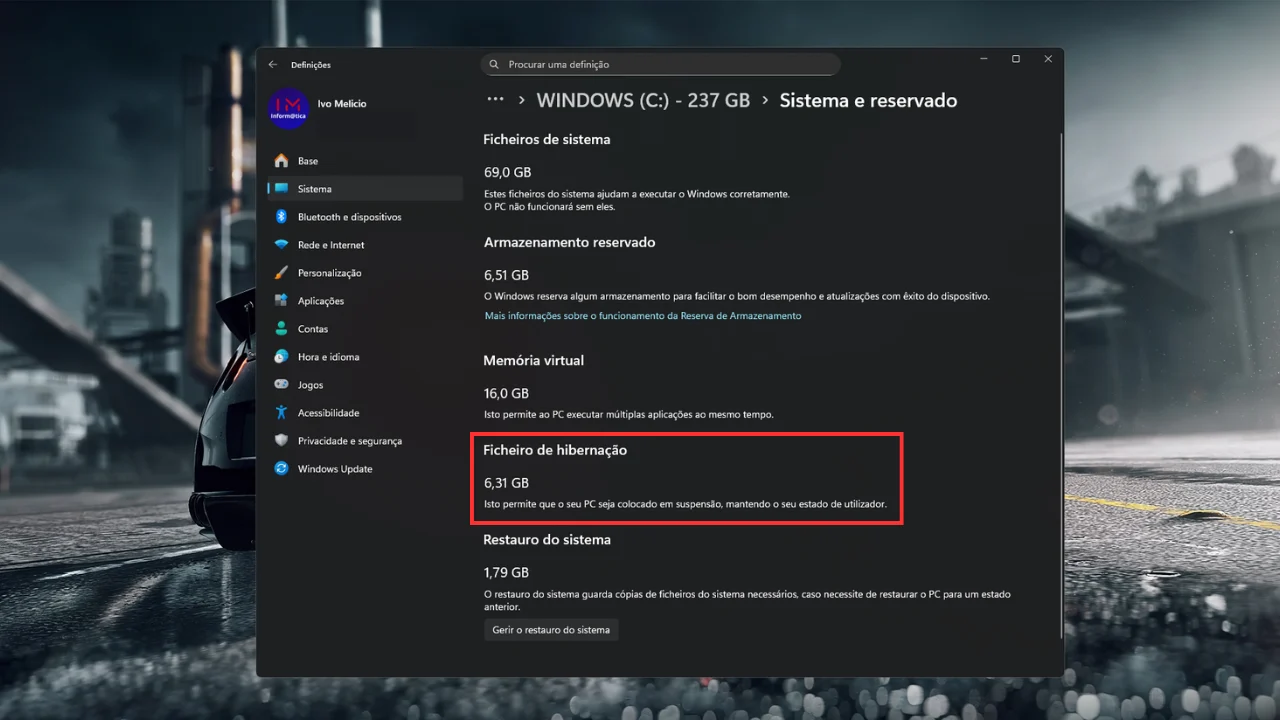The height and width of the screenshot is (720, 1280).
Task: Go to WINDOWS (C:) - 237 GB breadcrumb
Action: click(643, 101)
